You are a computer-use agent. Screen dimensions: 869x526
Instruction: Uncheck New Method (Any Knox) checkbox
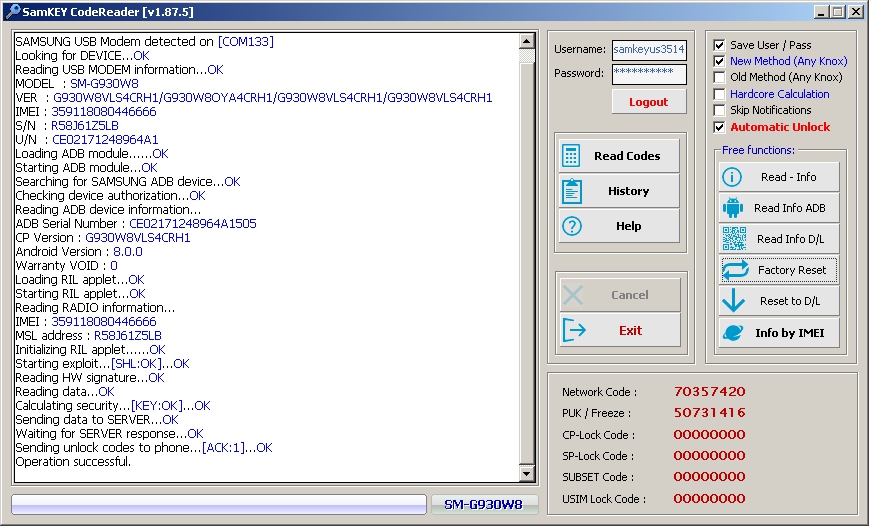[x=719, y=61]
